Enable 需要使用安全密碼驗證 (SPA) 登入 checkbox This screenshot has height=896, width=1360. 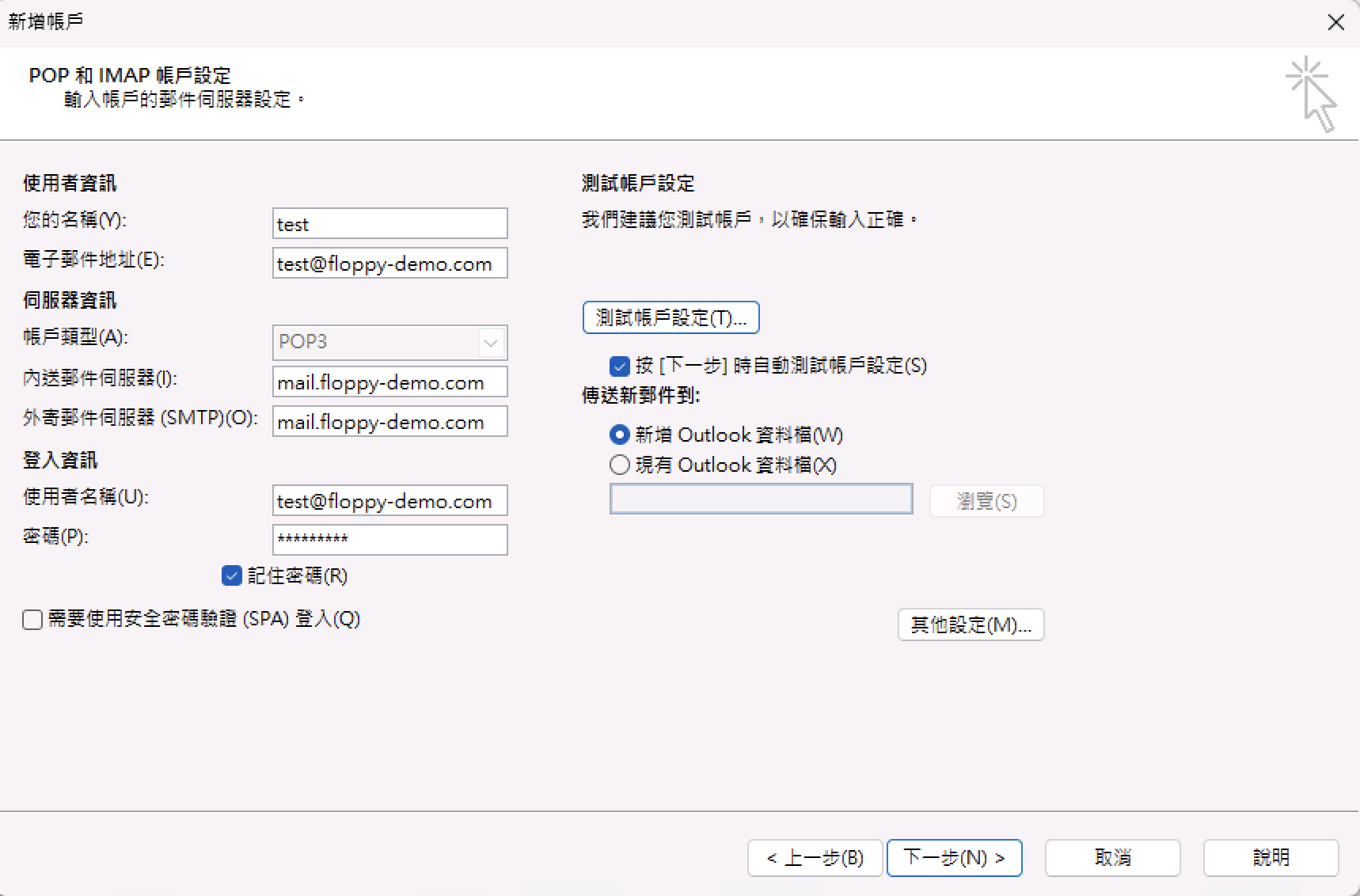[32, 619]
